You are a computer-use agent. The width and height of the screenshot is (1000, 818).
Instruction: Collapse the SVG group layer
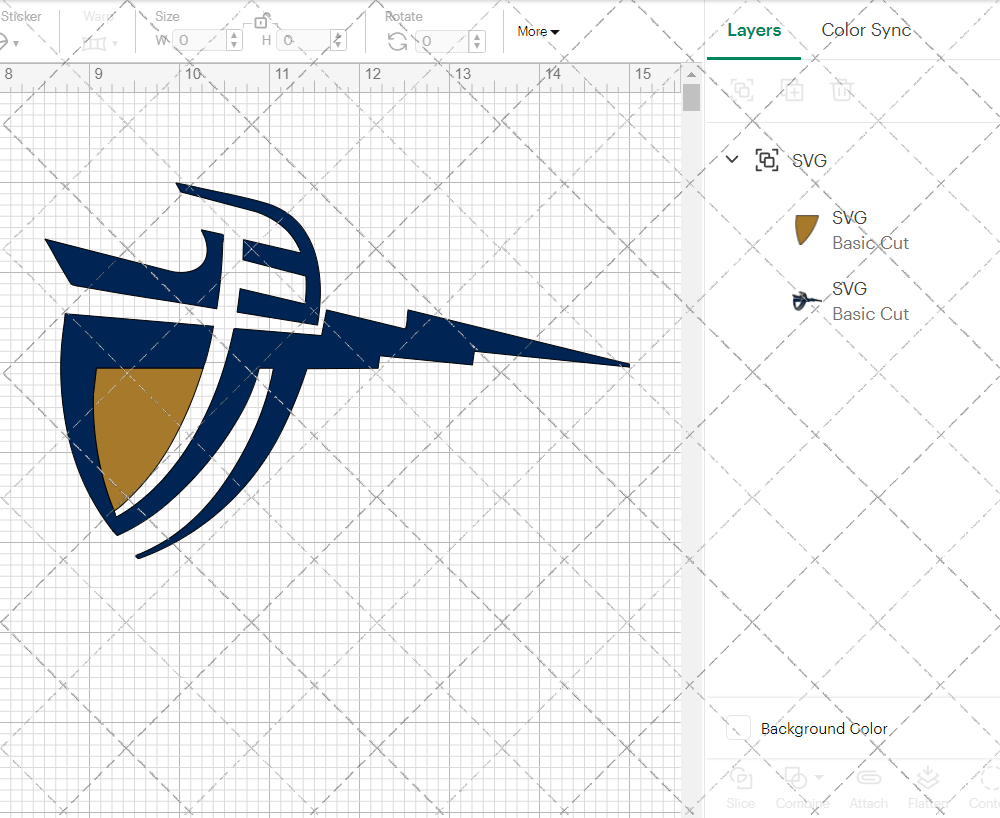(732, 159)
